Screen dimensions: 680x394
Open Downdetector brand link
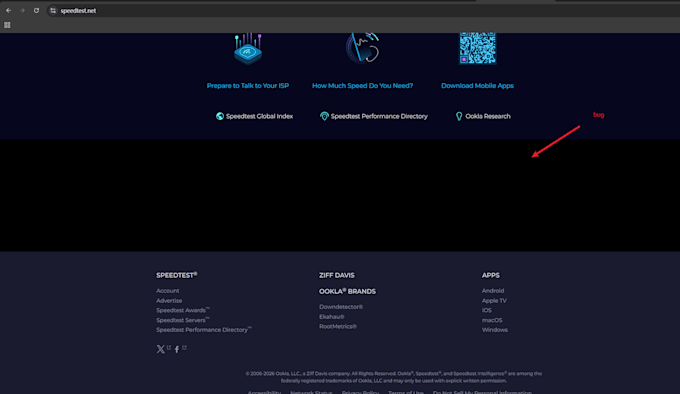point(341,307)
